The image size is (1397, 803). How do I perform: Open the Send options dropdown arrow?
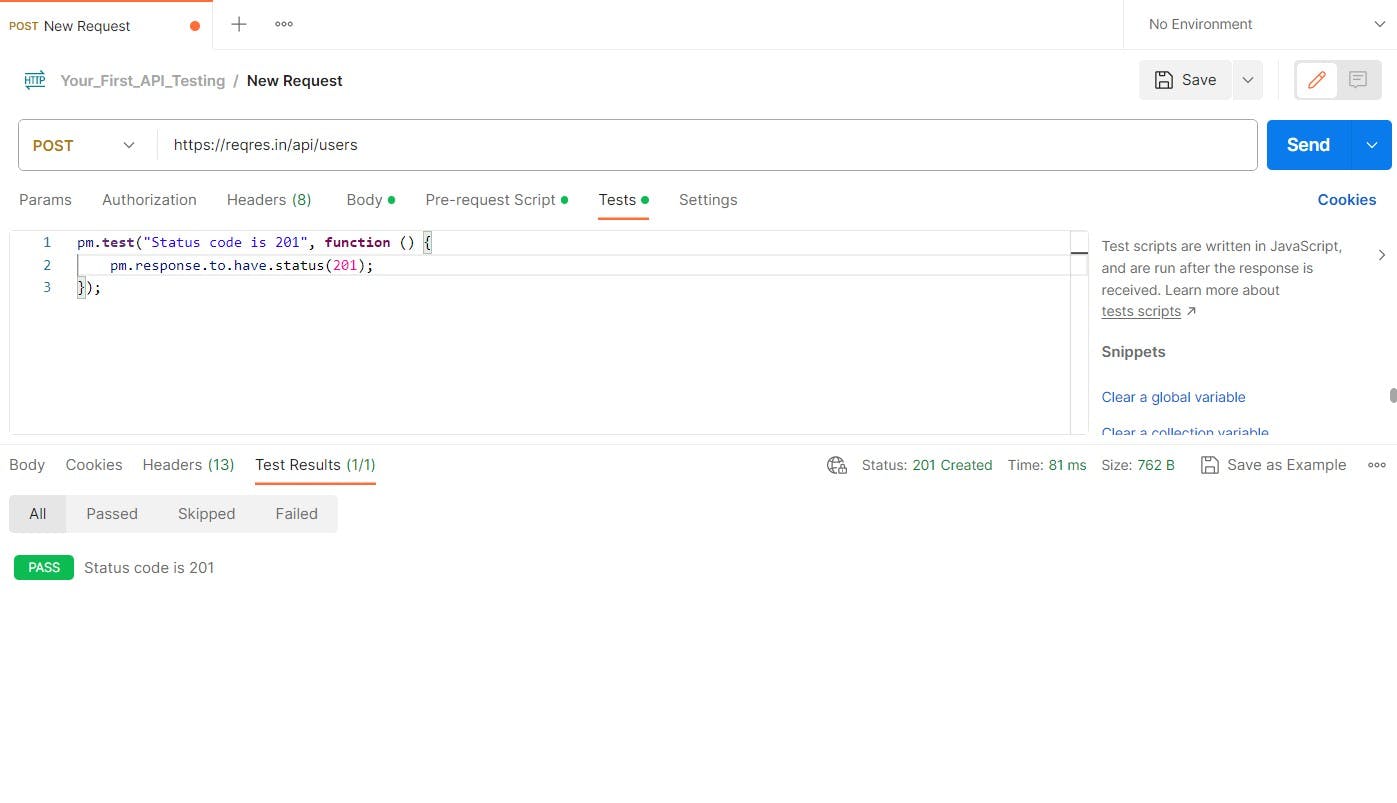1371,145
